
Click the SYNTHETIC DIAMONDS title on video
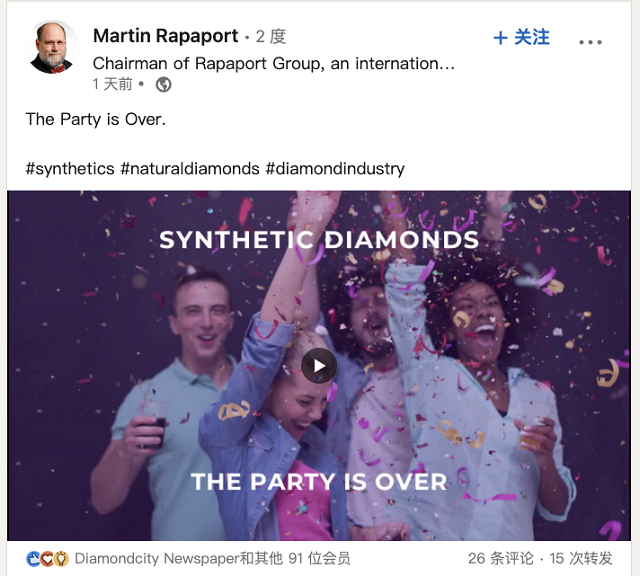(x=319, y=240)
